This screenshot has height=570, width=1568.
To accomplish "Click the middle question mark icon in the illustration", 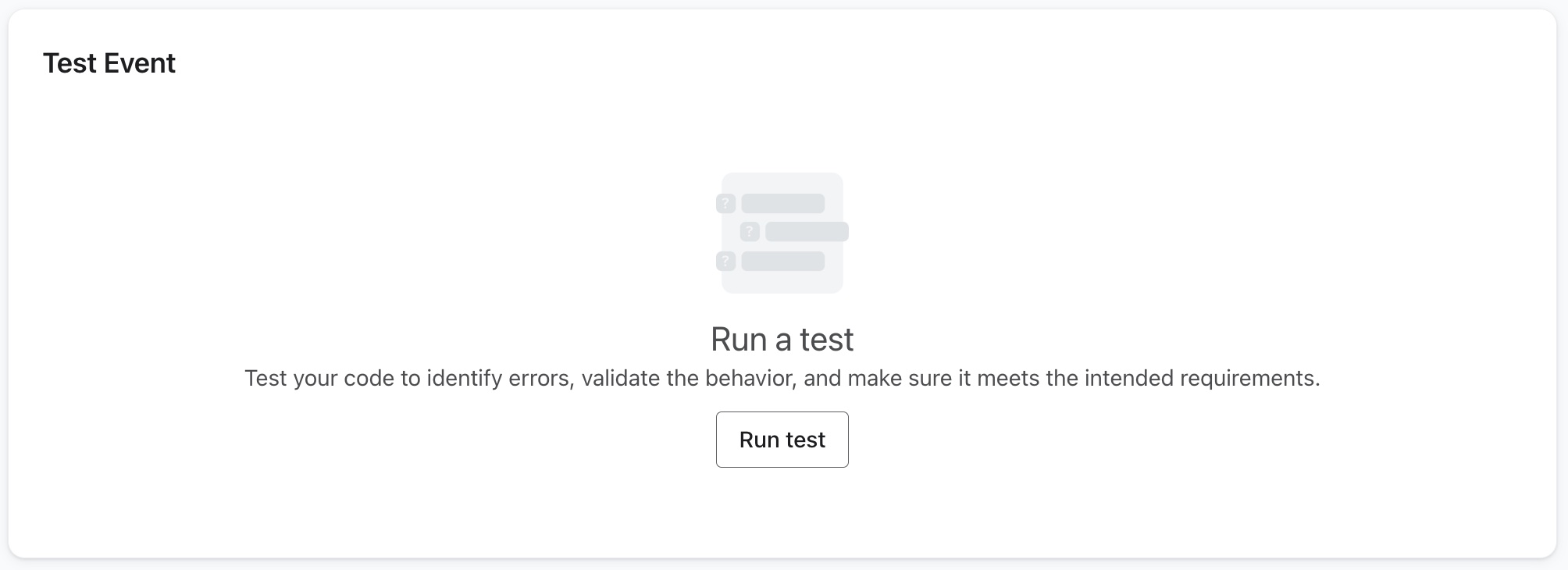I will pyautogui.click(x=751, y=232).
